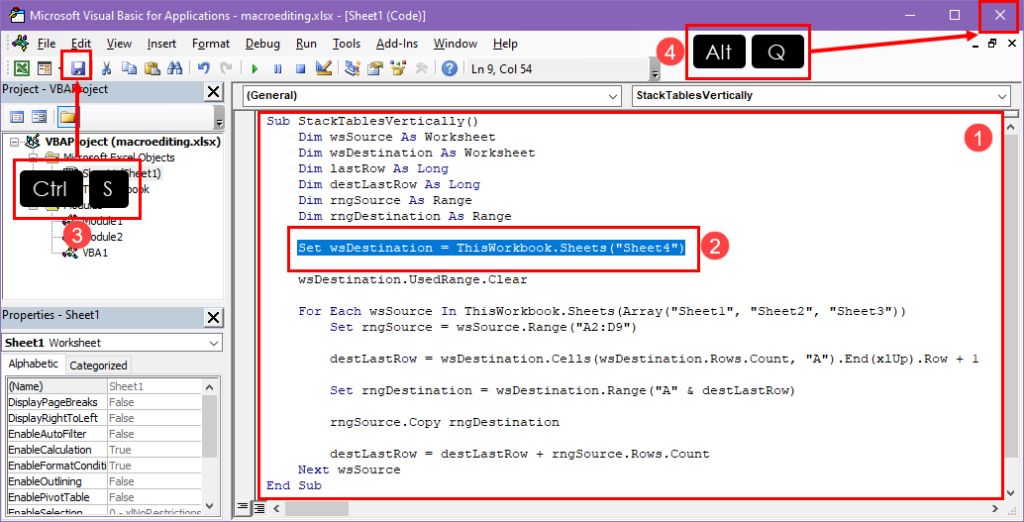Click the Break pause icon
This screenshot has height=522, width=1024.
pyautogui.click(x=278, y=69)
